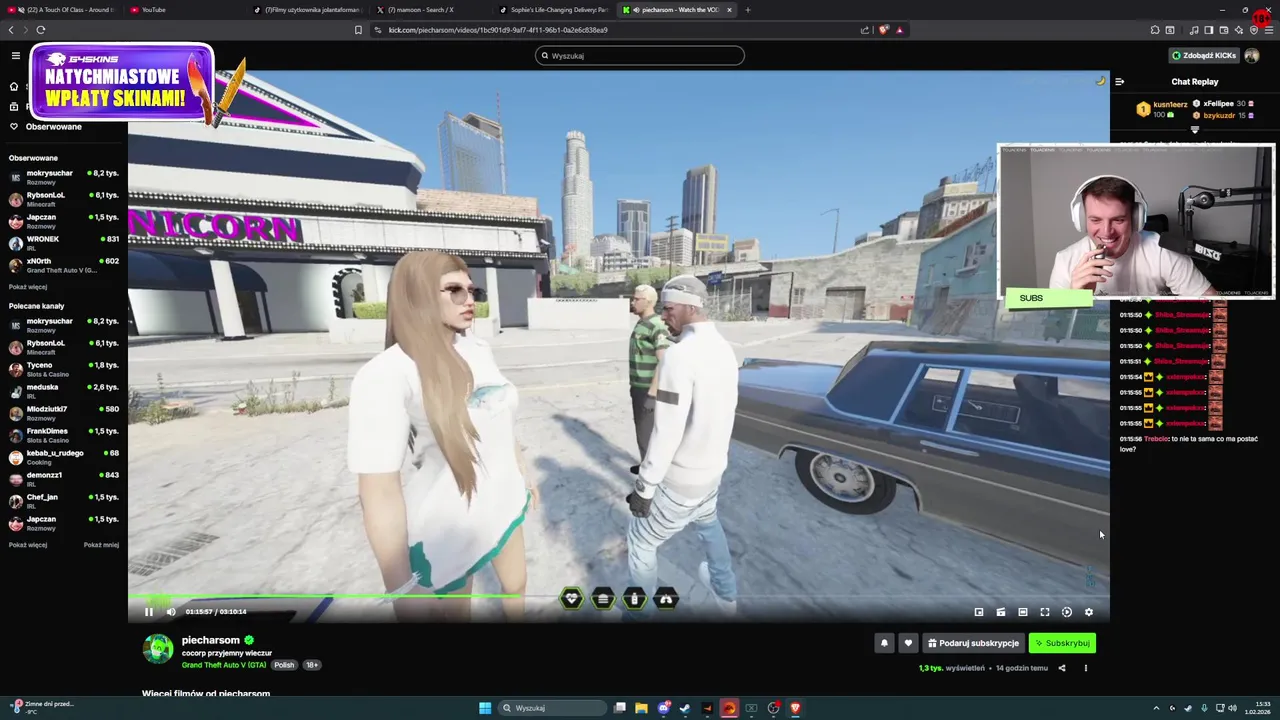The image size is (1280, 720).
Task: Open video player settings gear
Action: tap(1089, 612)
